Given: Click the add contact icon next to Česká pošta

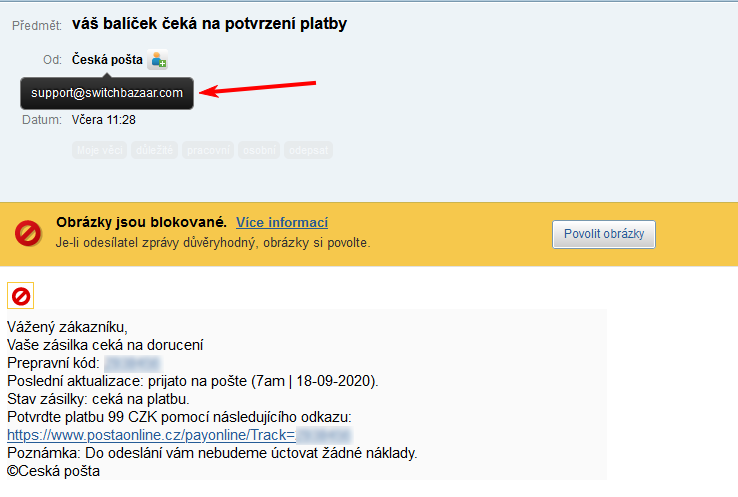Looking at the screenshot, I should 157,60.
